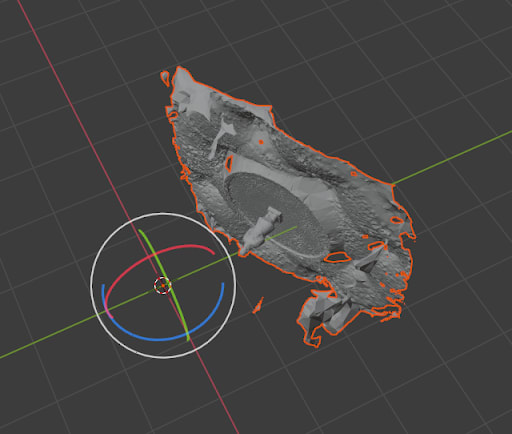The height and width of the screenshot is (434, 512).
Task: Click the 3D cursor at the gizmo center
Action: pos(163,285)
